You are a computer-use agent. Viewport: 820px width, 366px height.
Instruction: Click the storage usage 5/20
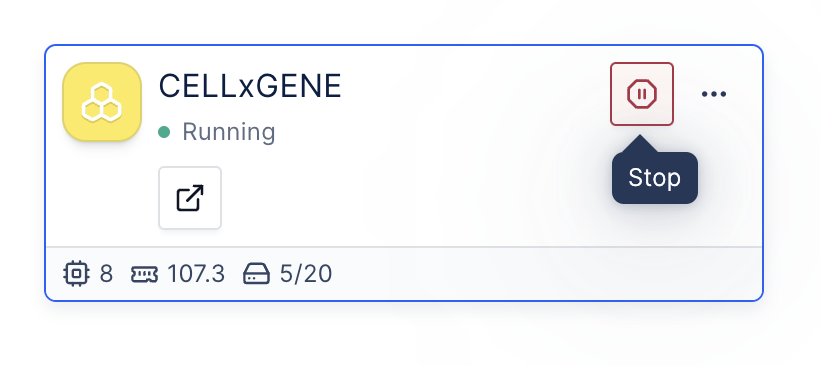tap(306, 274)
